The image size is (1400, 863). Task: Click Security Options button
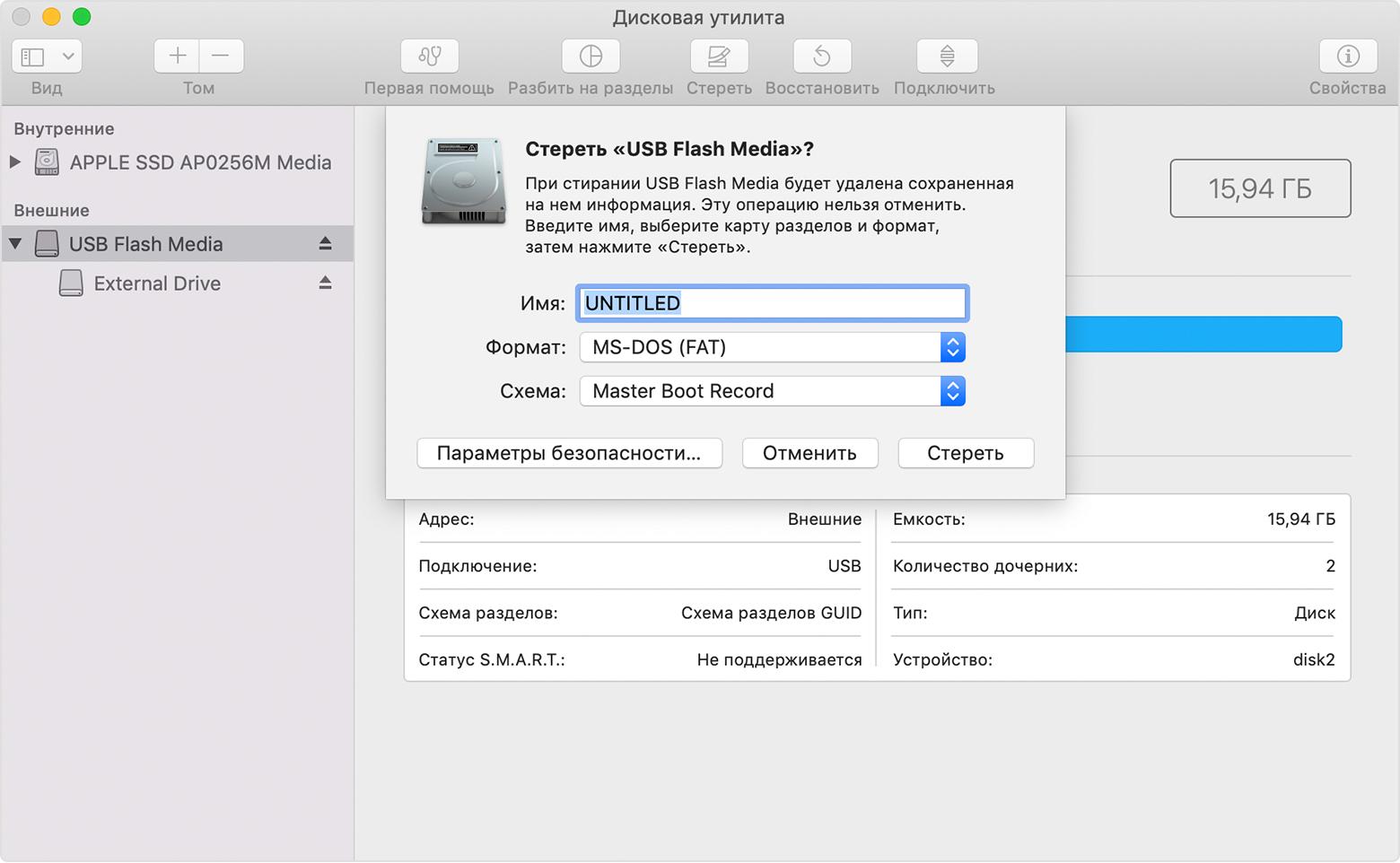570,453
